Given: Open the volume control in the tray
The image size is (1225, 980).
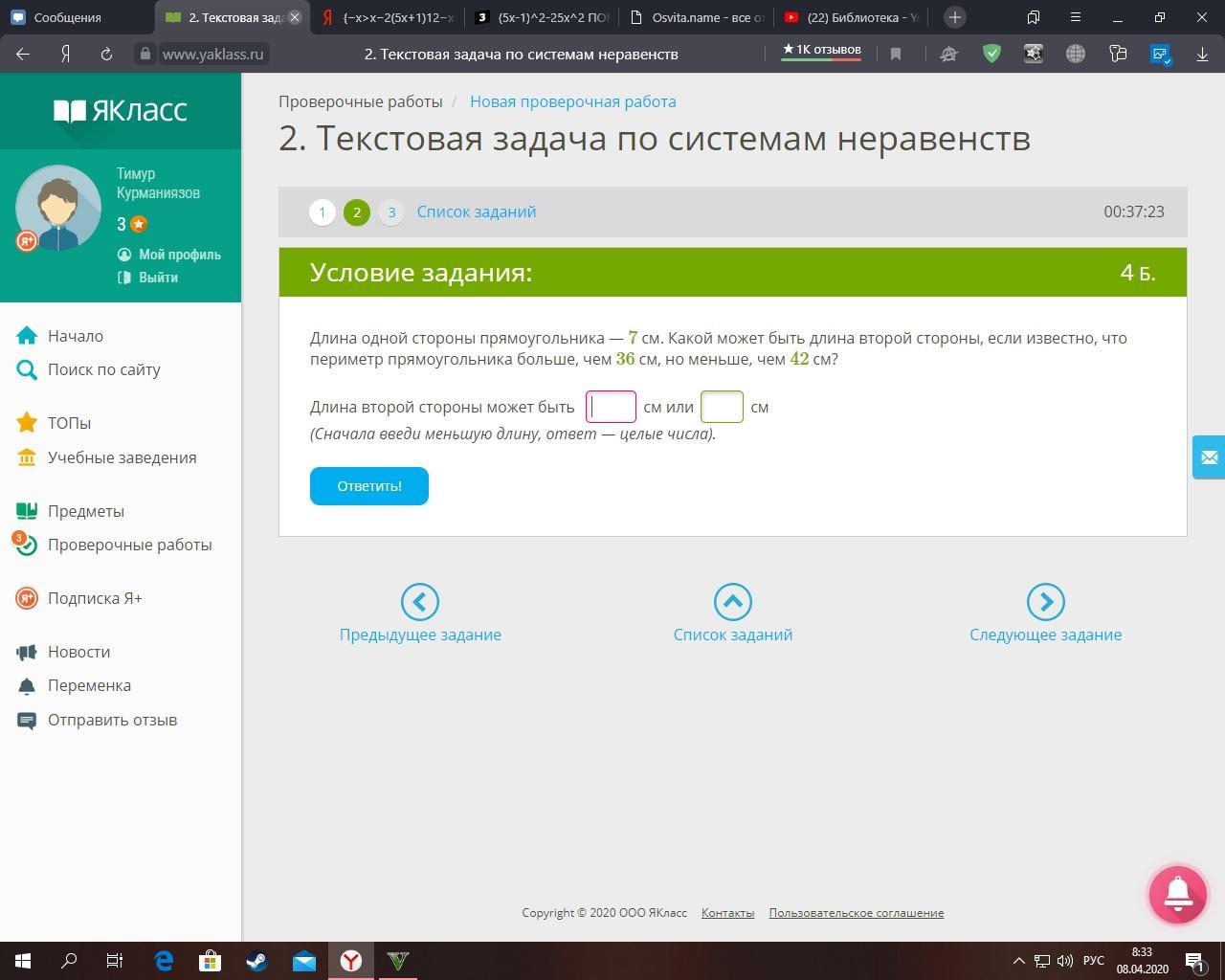Looking at the screenshot, I should tap(1064, 961).
